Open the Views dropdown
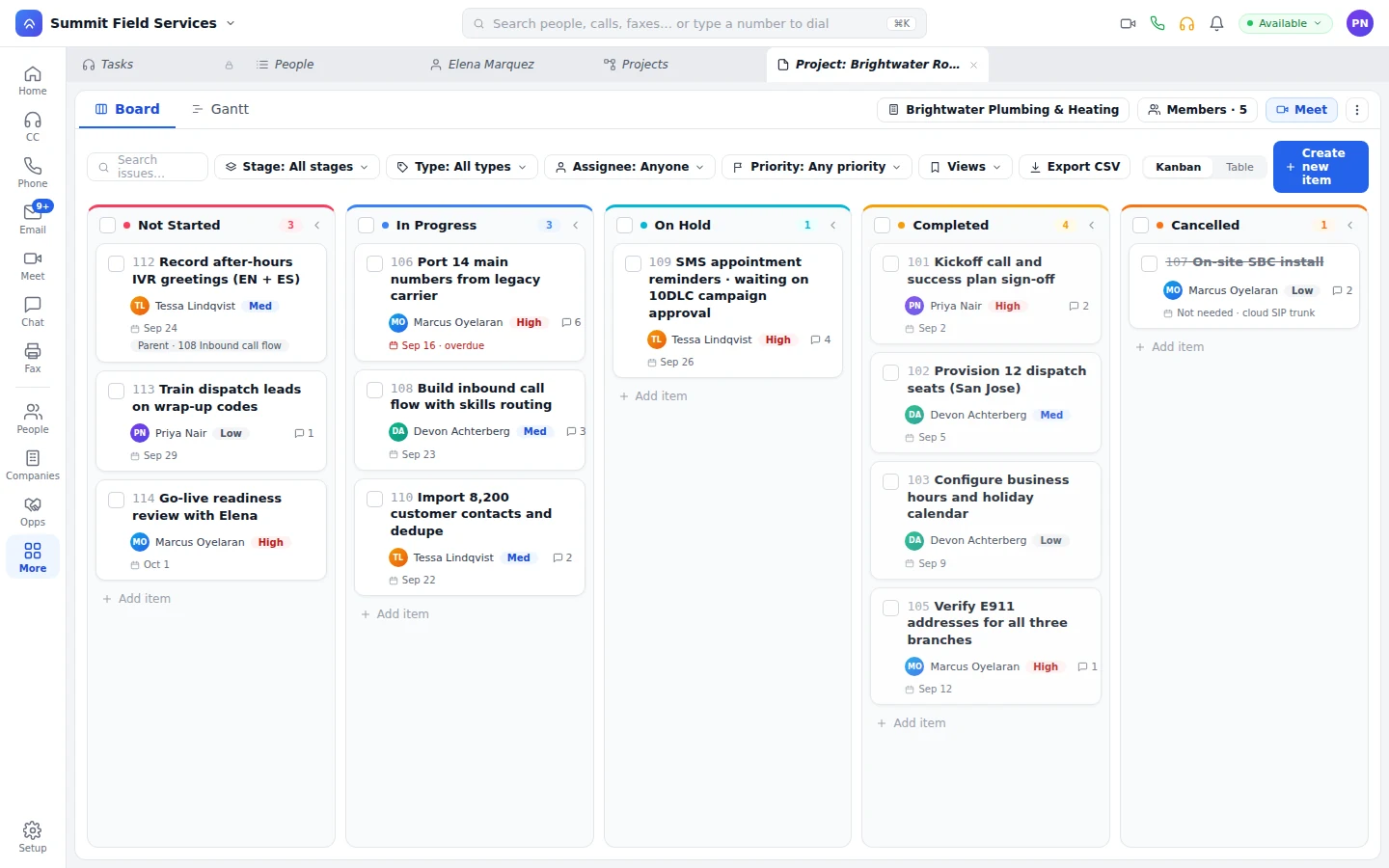1389x868 pixels. [x=966, y=167]
